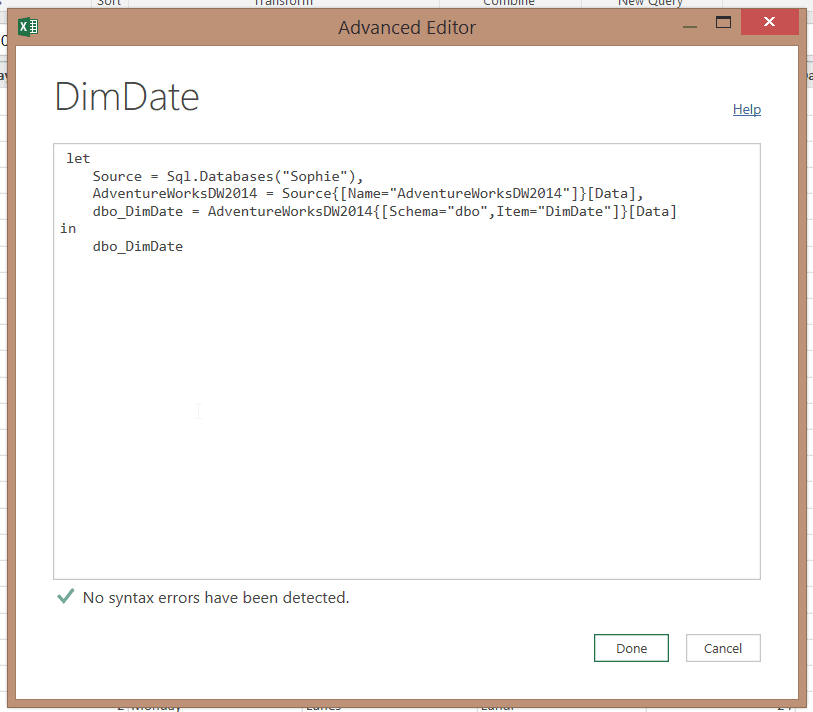Image resolution: width=813 pixels, height=712 pixels.
Task: Place cursor on the 'let' keyword
Action: coord(78,159)
